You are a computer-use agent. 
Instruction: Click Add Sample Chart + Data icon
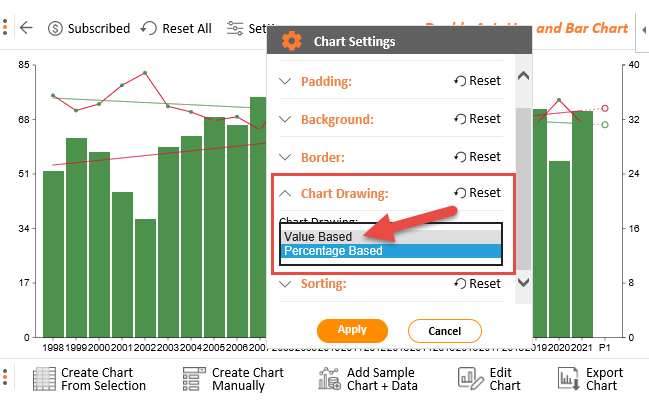[329, 379]
